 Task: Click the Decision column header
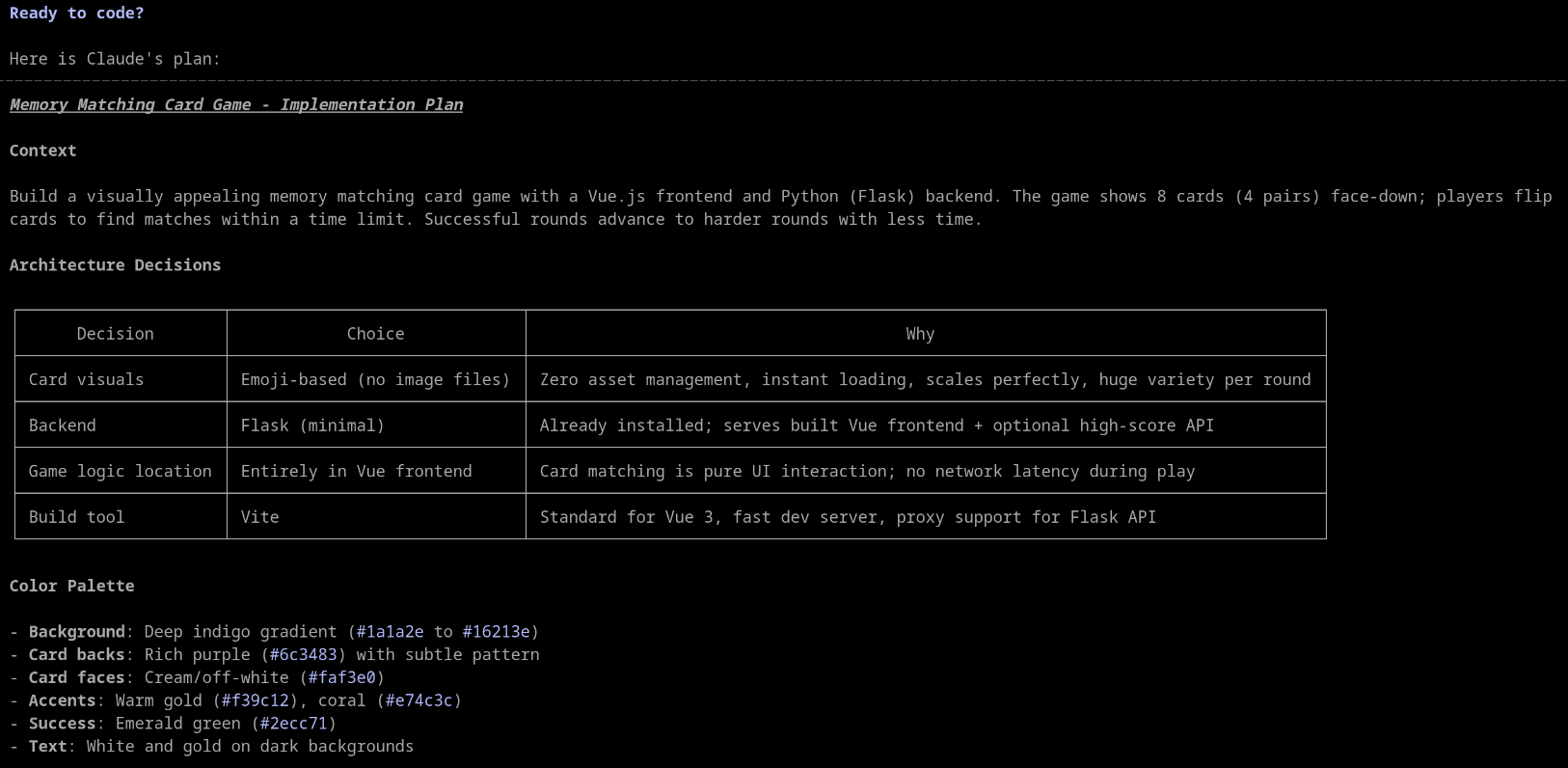pos(115,334)
